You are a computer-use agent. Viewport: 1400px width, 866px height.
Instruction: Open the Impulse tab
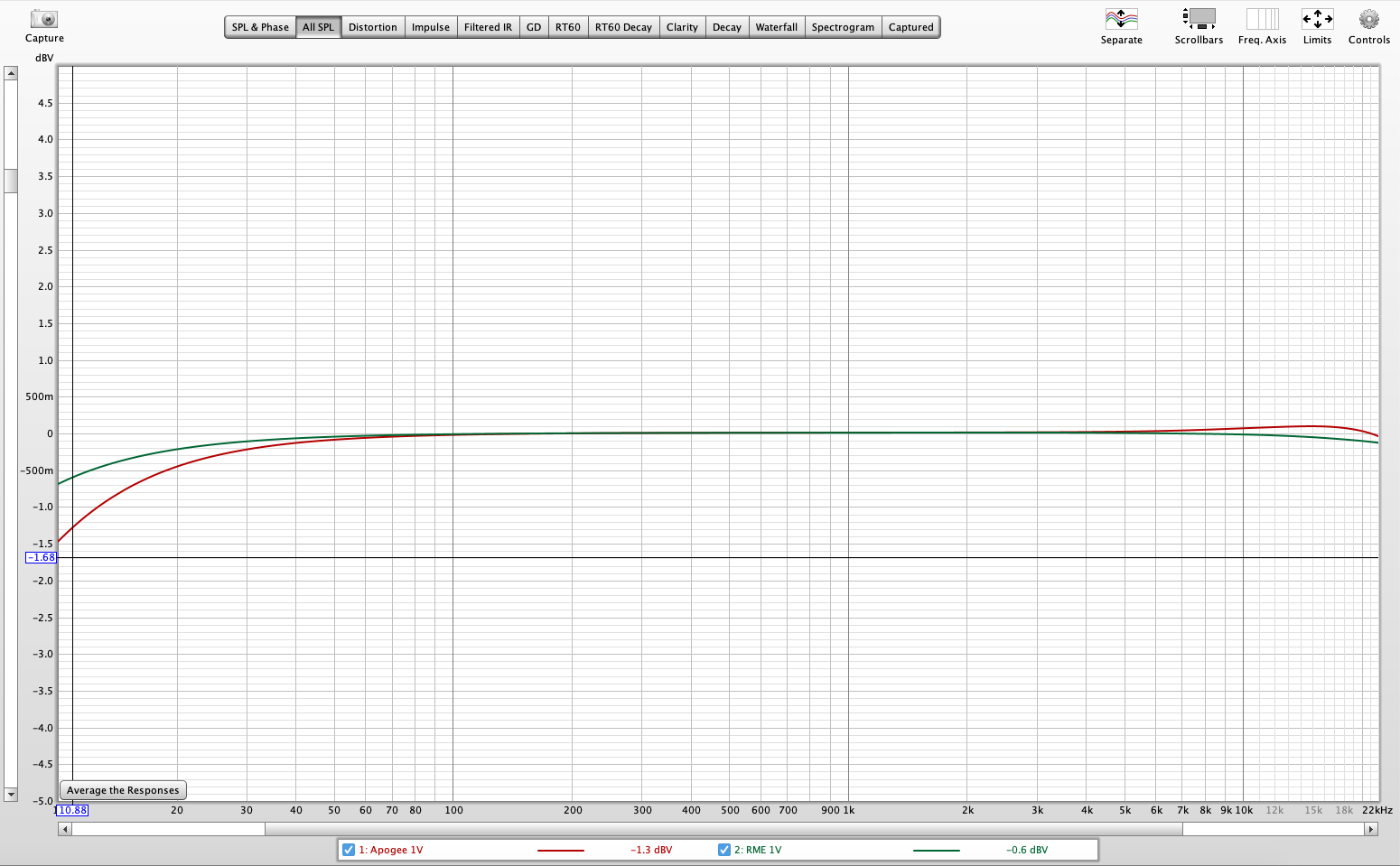[x=431, y=27]
